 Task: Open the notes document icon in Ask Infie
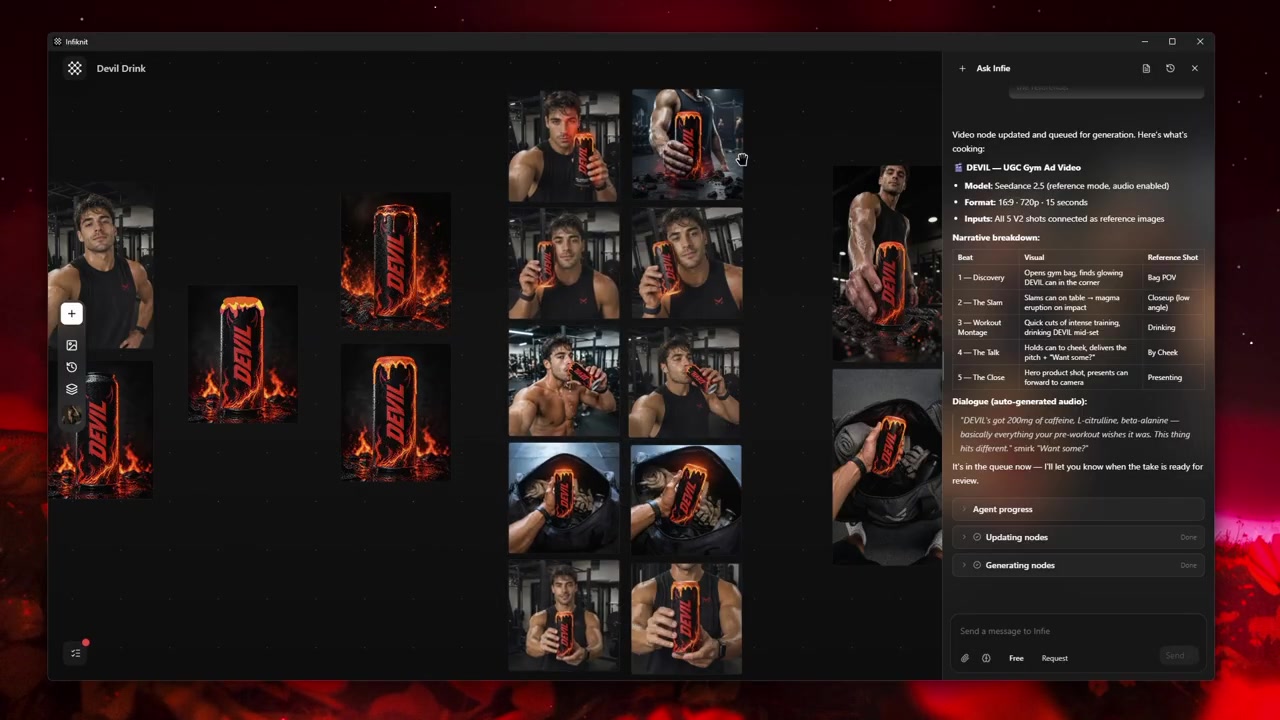[1146, 68]
